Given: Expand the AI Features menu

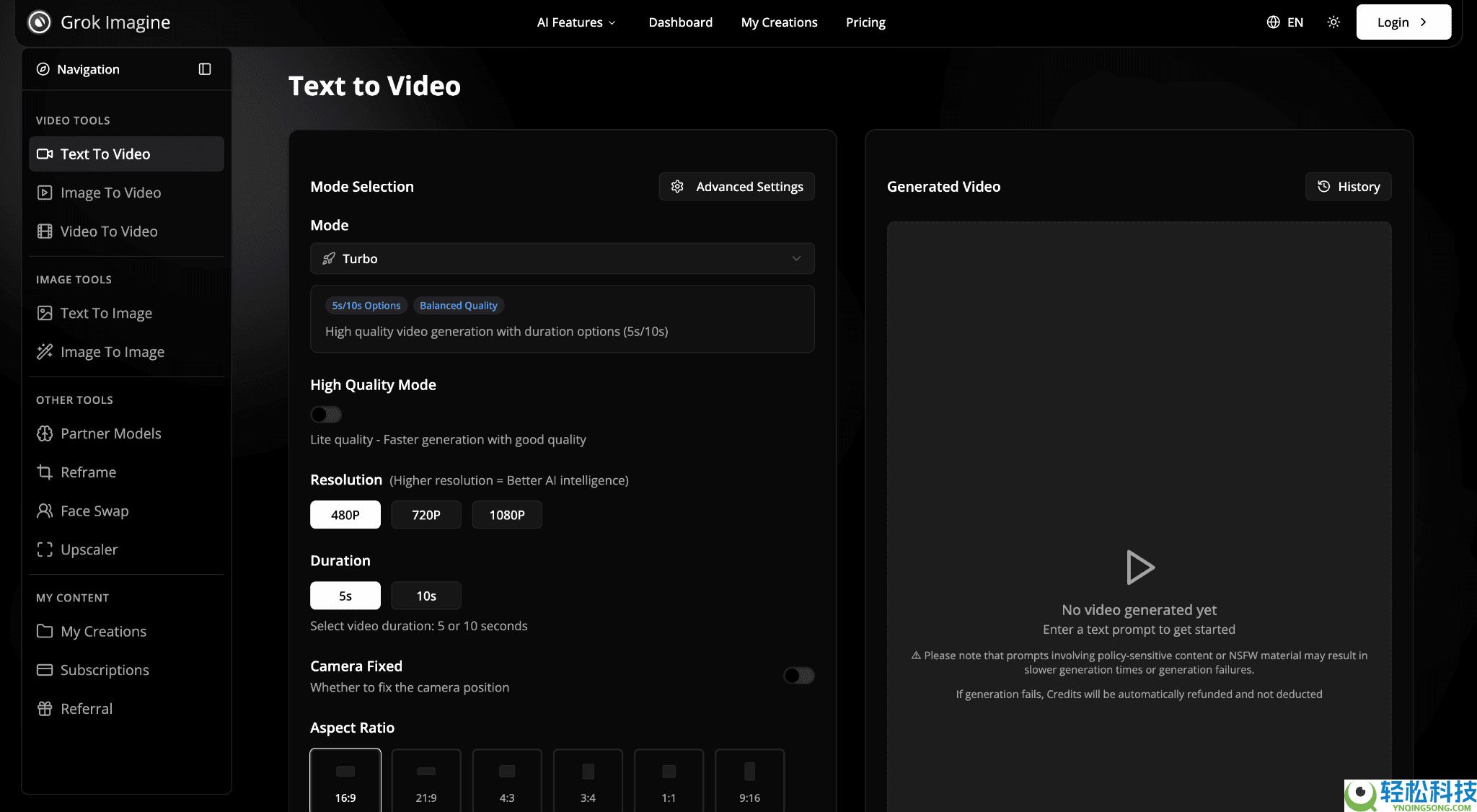Looking at the screenshot, I should click(x=576, y=22).
